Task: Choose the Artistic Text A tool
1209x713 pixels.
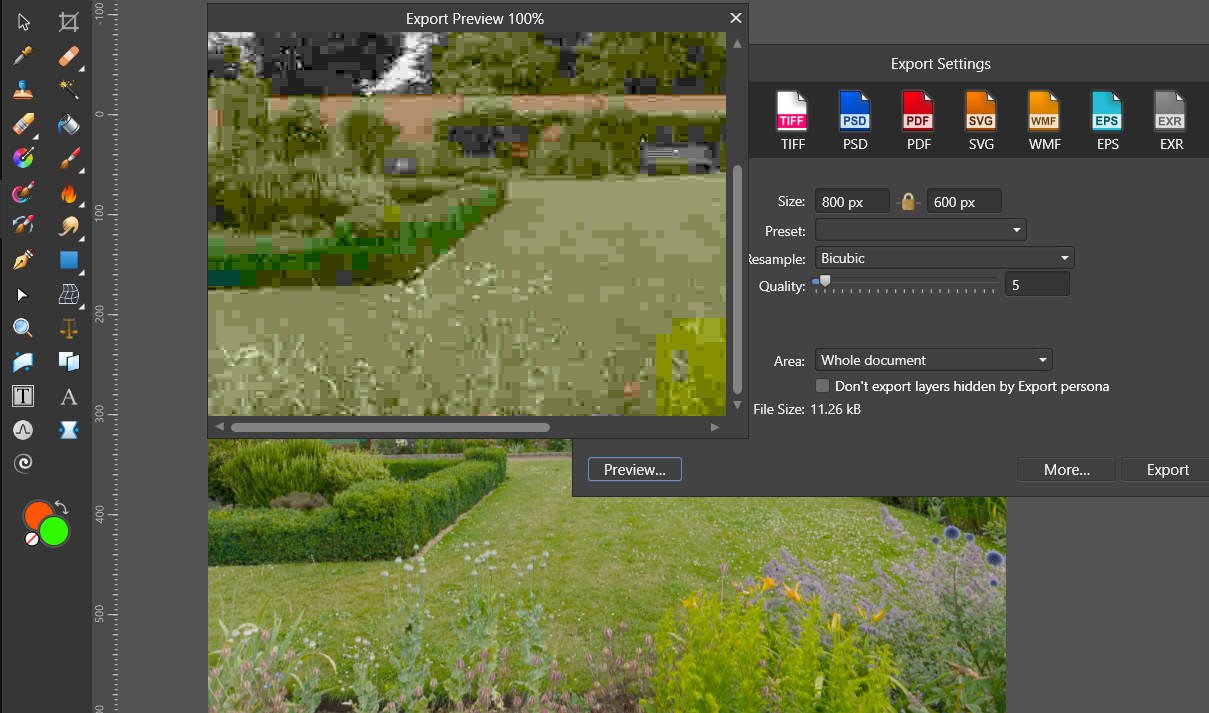Action: [x=69, y=396]
